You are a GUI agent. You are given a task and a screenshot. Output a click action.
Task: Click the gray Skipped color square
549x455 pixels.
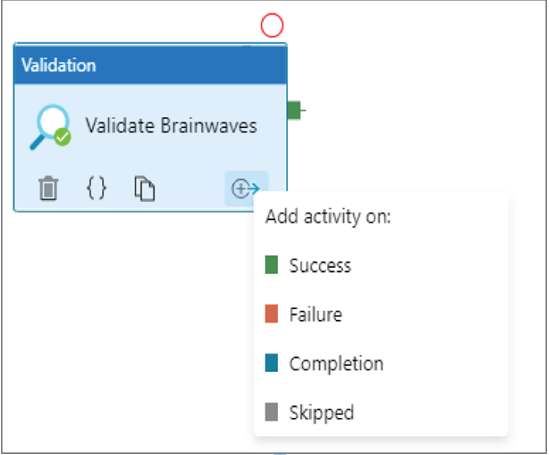tap(271, 412)
